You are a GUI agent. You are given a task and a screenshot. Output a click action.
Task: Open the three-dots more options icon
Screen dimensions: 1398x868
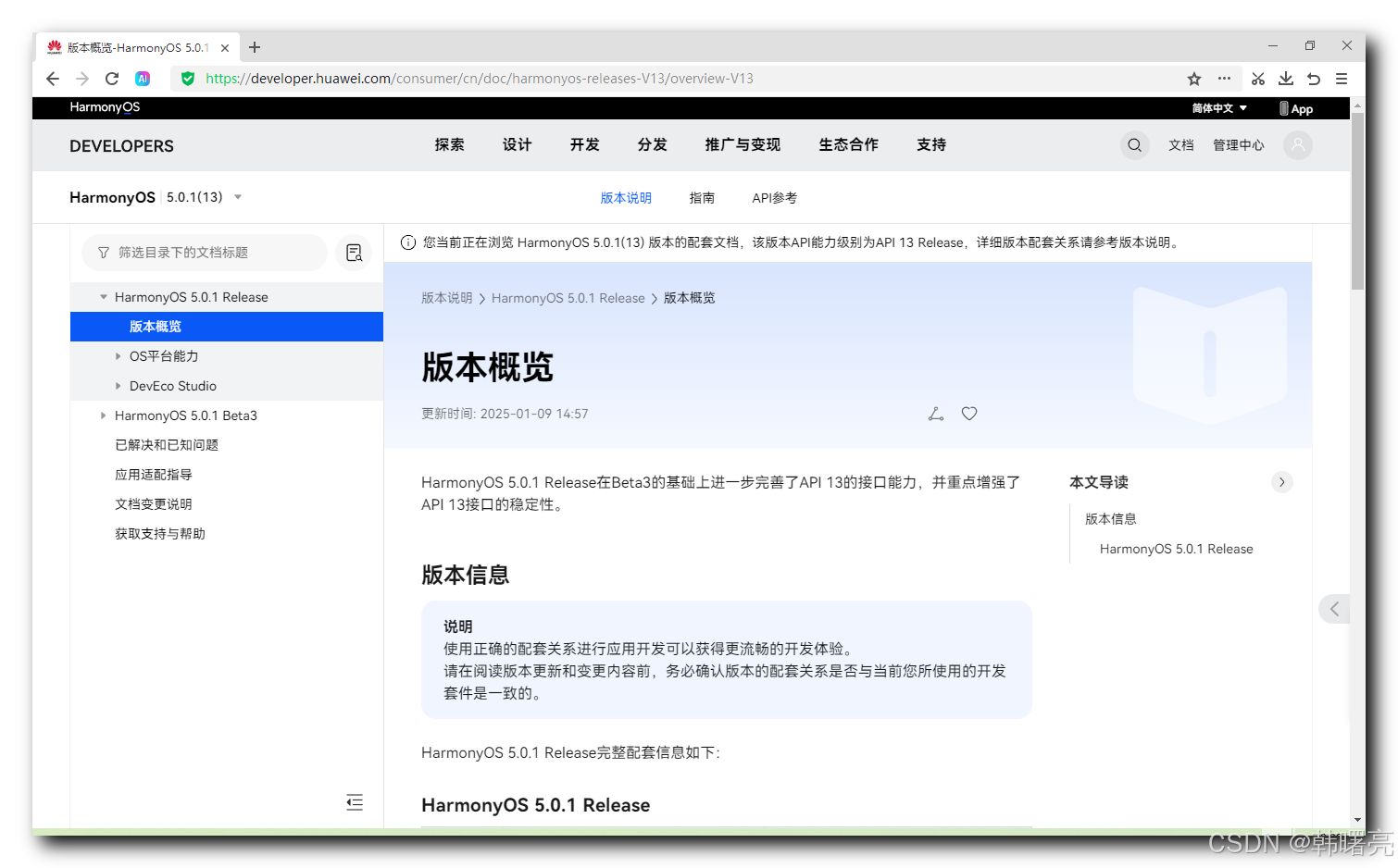(1224, 79)
